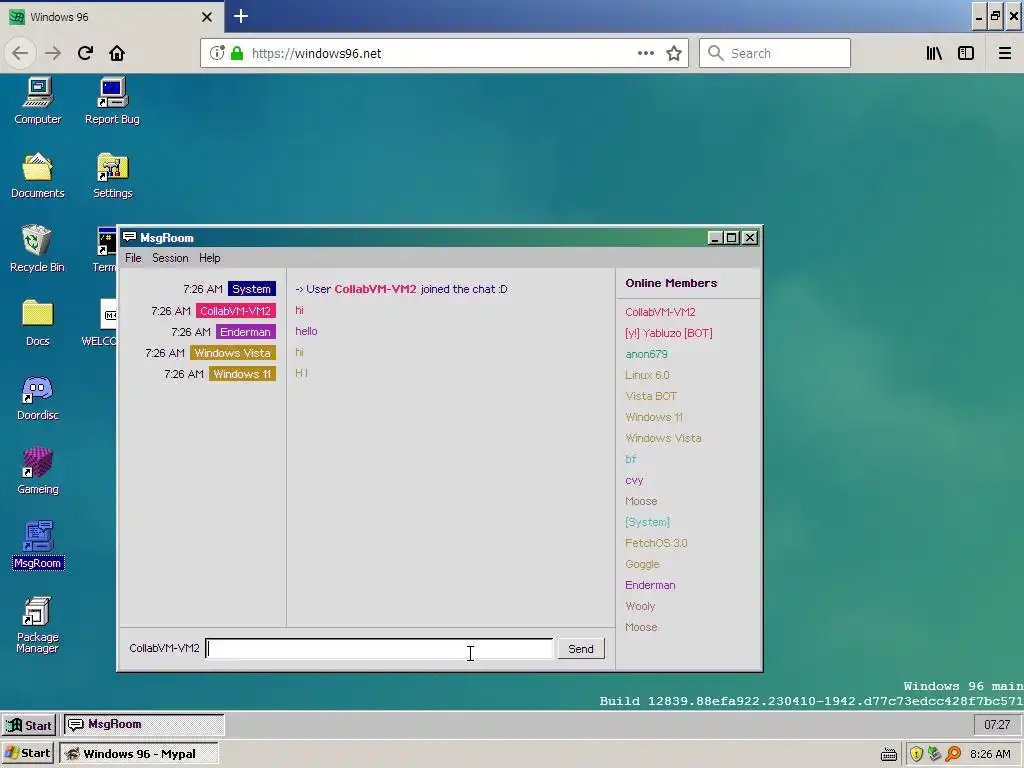The image size is (1024, 768).
Task: Click the Windows Vista sender tag in chat
Action: 232,353
